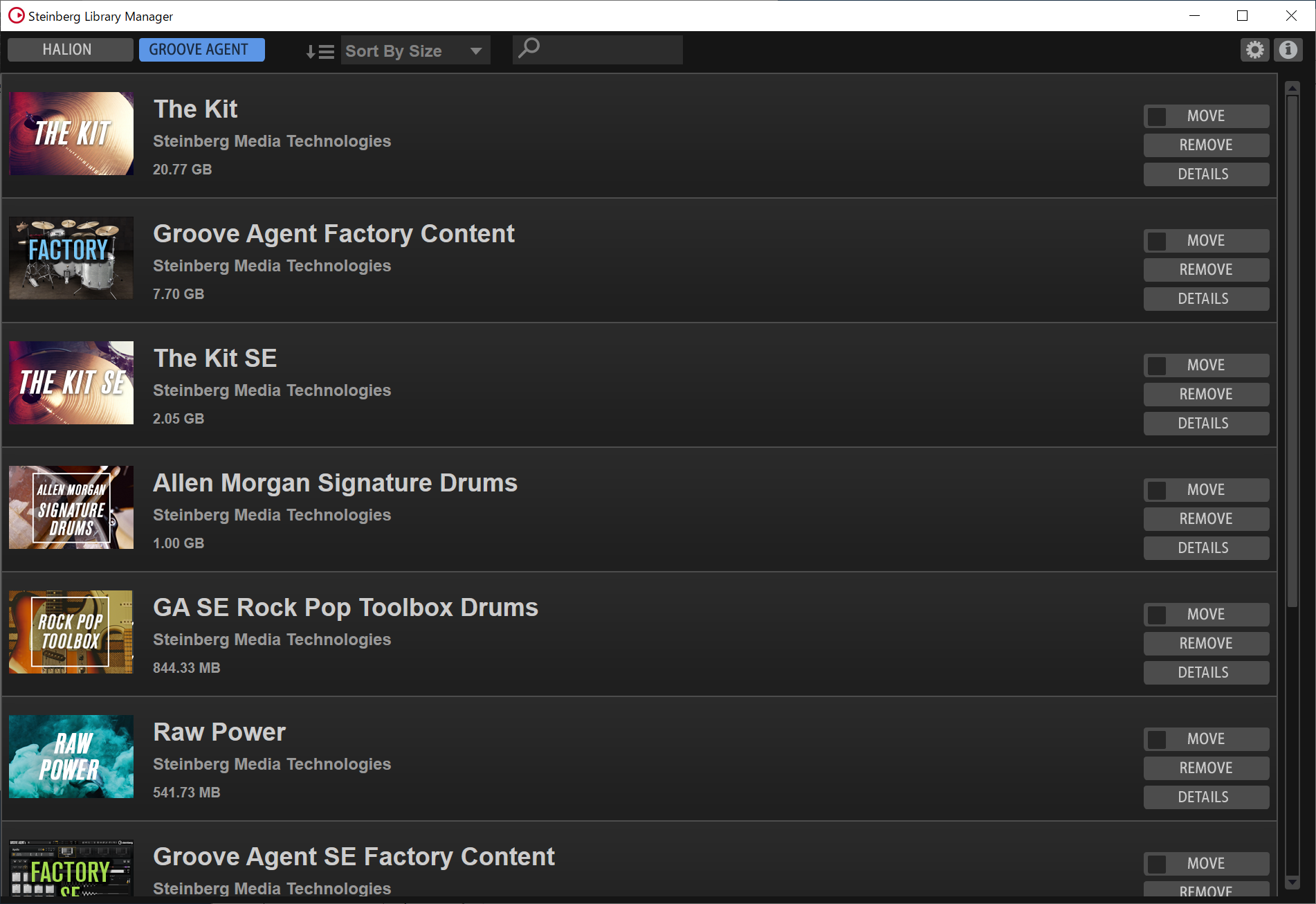
Task: Minimize the Steinberg Library Manager window
Action: click(x=1194, y=15)
